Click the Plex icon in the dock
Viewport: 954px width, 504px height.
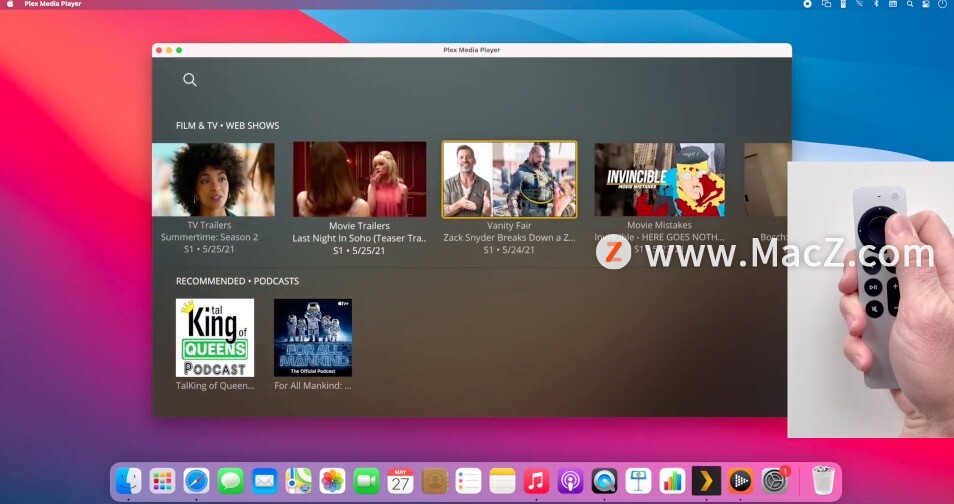(706, 481)
